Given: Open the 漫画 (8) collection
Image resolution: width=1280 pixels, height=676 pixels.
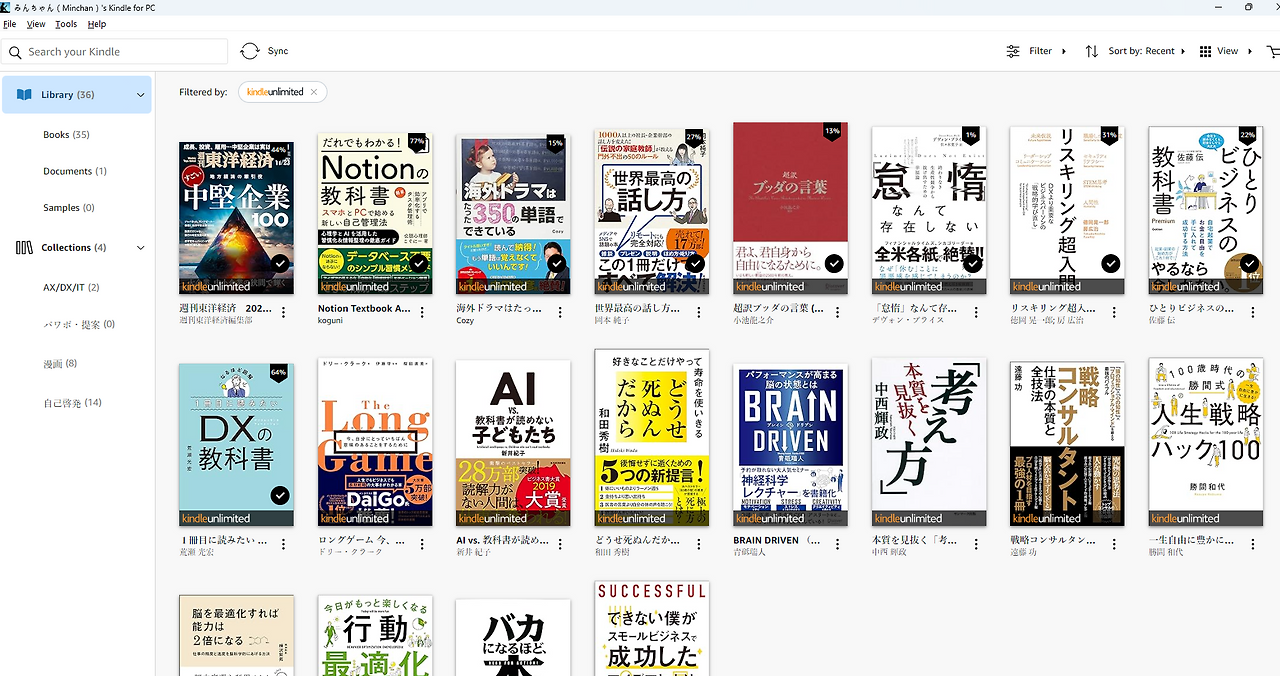Looking at the screenshot, I should click(60, 364).
